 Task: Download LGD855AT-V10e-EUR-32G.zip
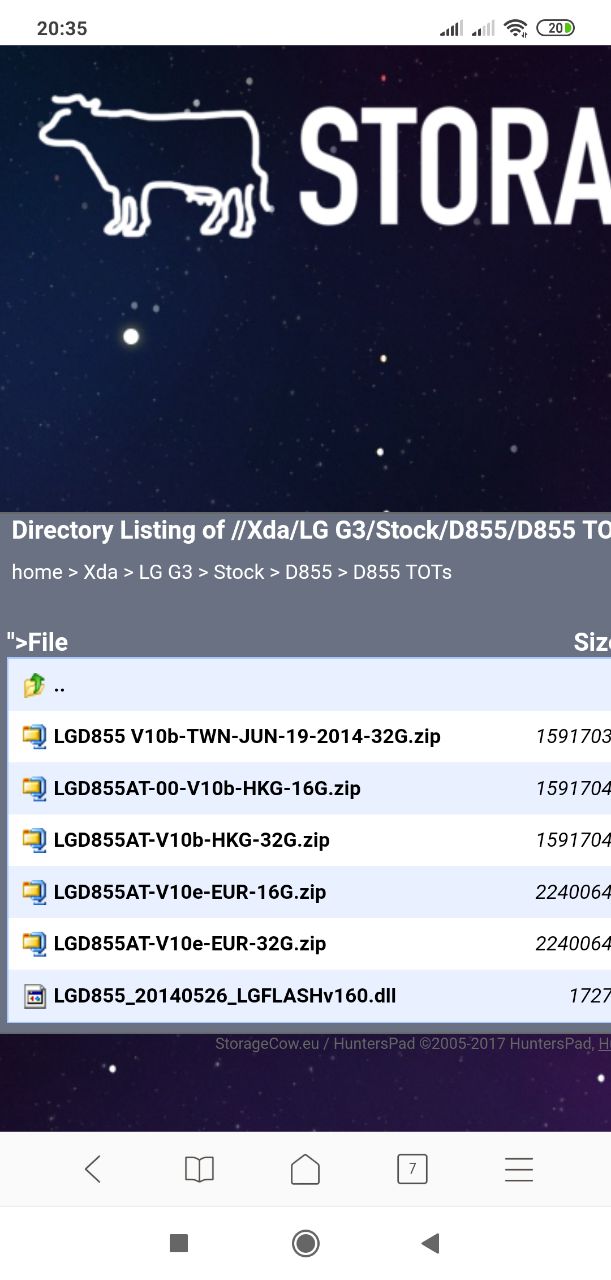click(190, 944)
